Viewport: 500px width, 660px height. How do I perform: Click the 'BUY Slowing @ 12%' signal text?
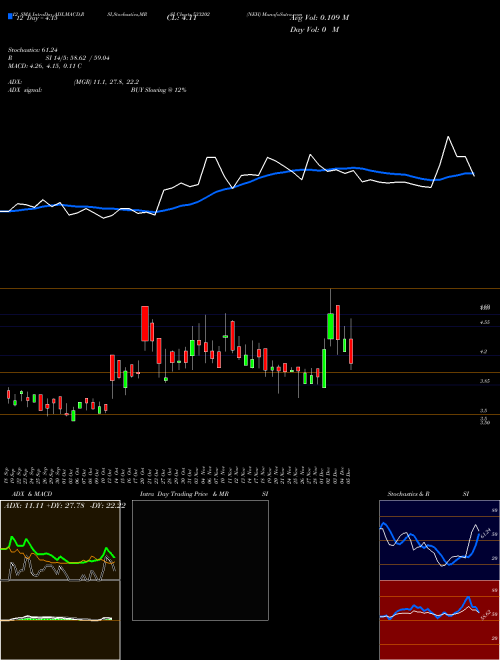tap(159, 90)
